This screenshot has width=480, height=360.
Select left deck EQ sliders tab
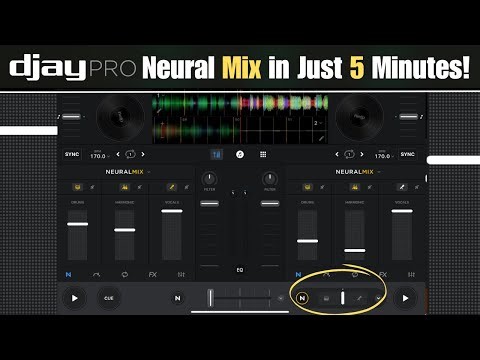point(181,275)
